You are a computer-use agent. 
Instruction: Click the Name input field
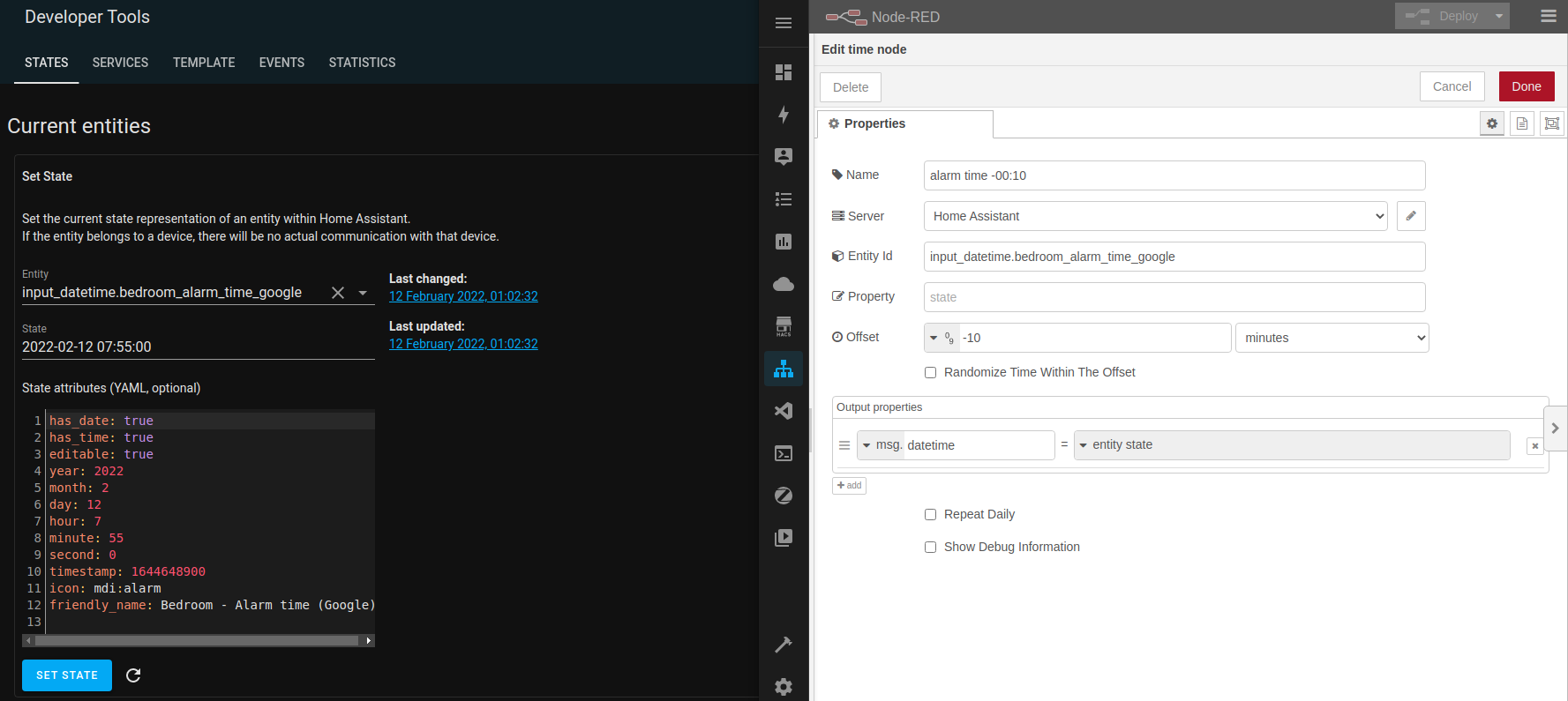coord(1174,175)
